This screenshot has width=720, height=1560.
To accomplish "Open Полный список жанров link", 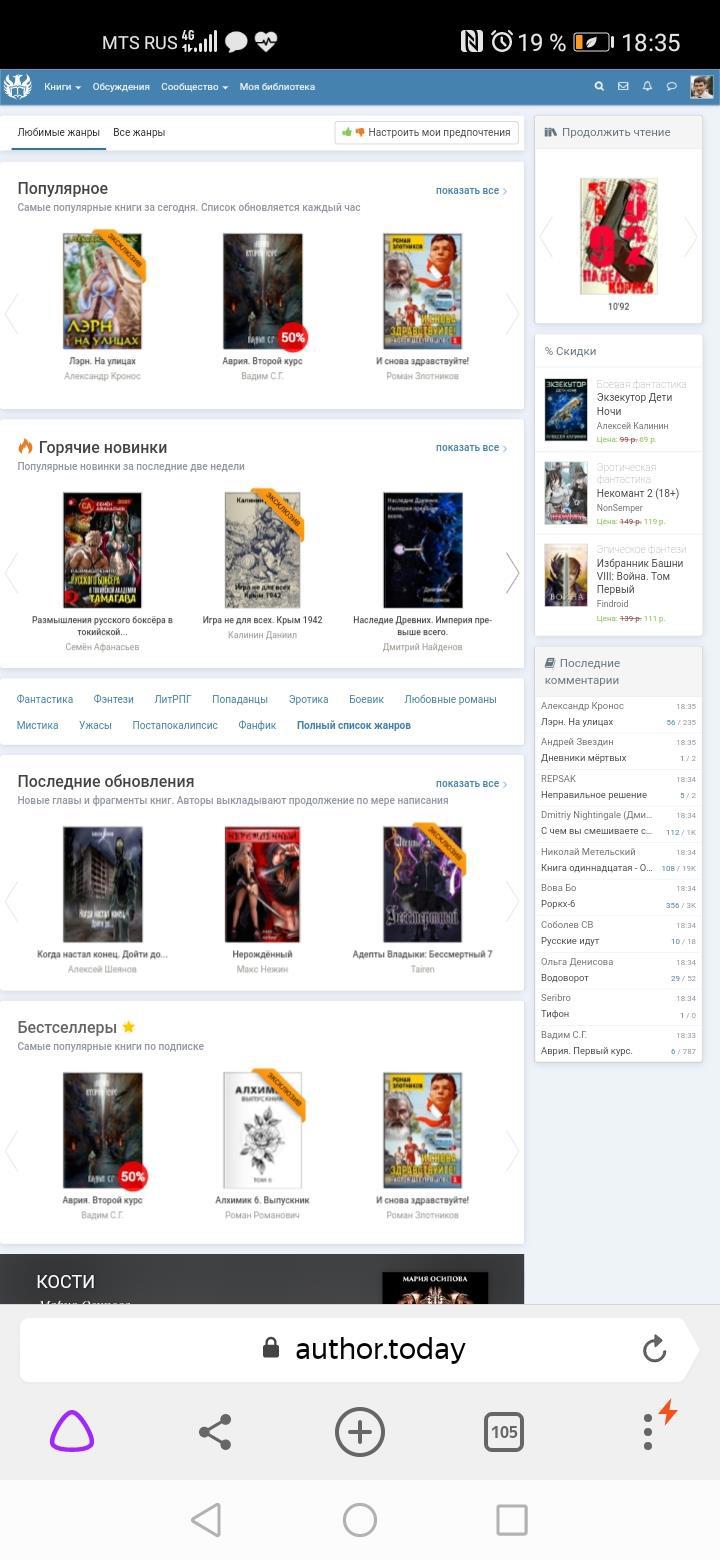I will (x=353, y=725).
